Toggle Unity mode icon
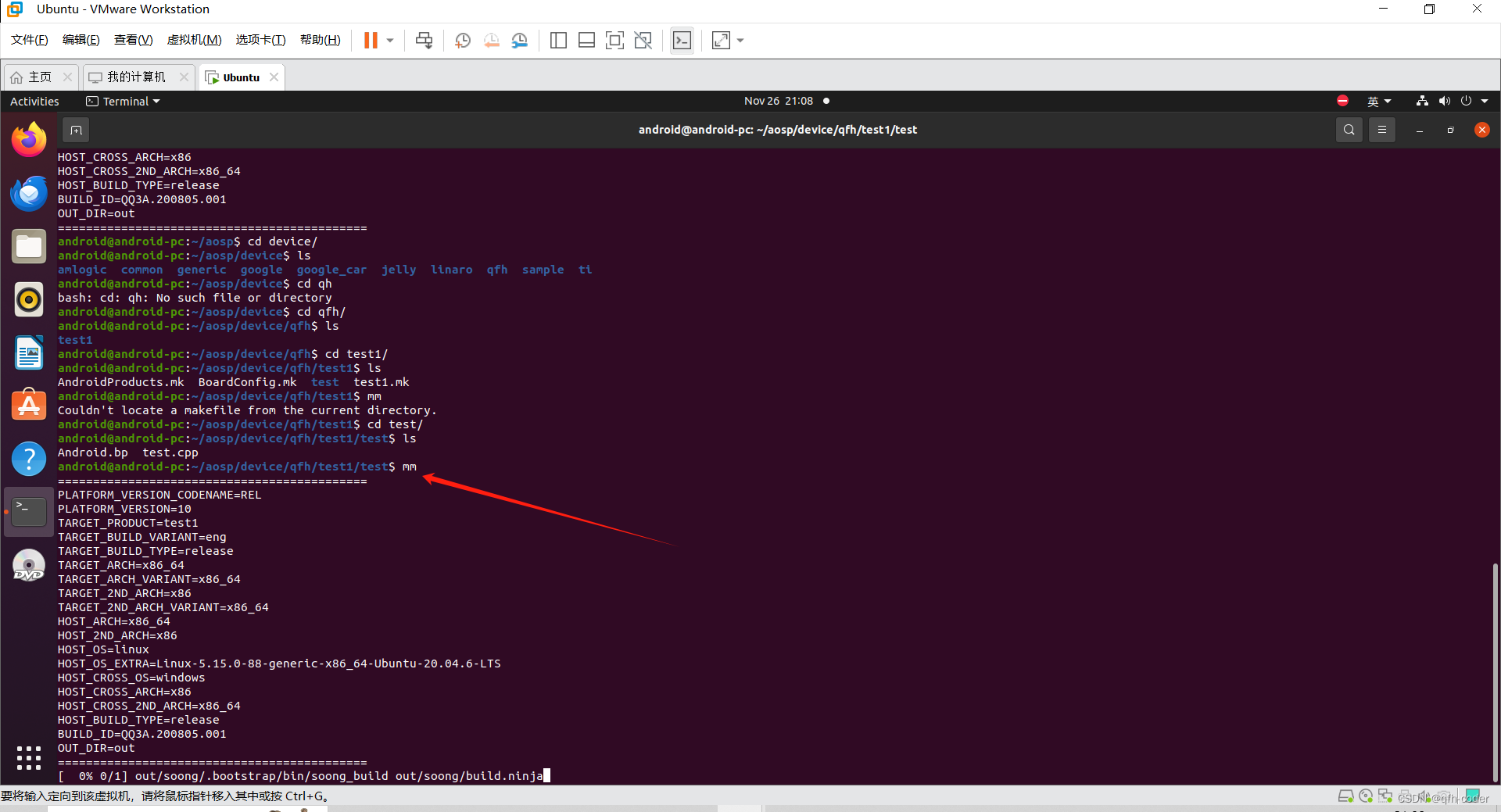Viewport: 1501px width, 812px height. pos(643,40)
